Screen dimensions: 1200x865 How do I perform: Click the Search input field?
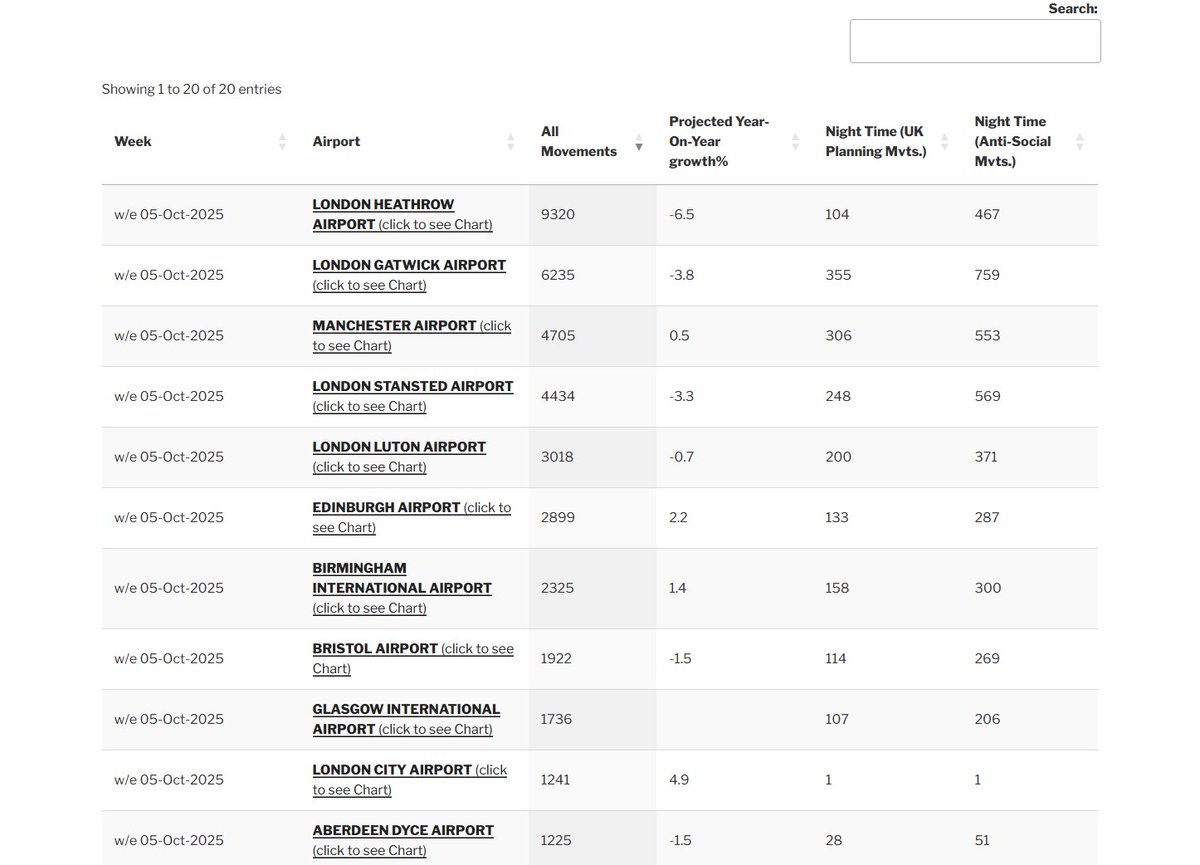975,41
